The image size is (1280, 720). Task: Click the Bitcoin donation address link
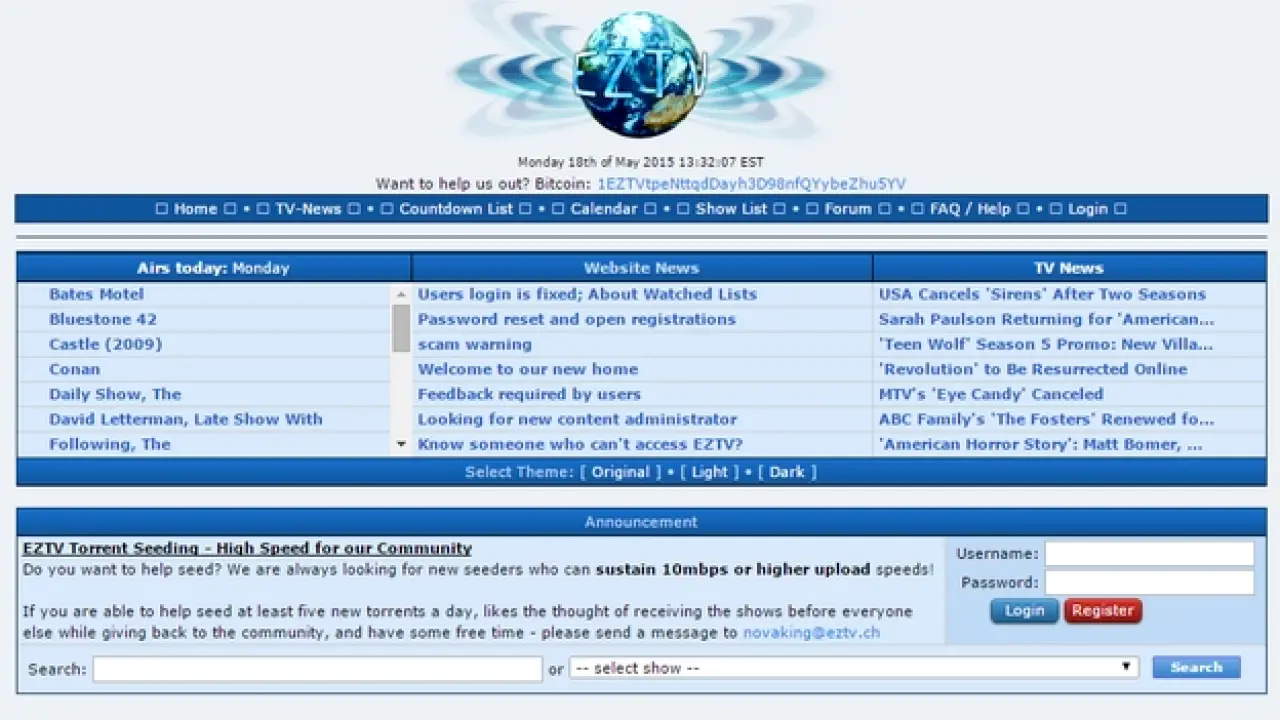pyautogui.click(x=751, y=184)
